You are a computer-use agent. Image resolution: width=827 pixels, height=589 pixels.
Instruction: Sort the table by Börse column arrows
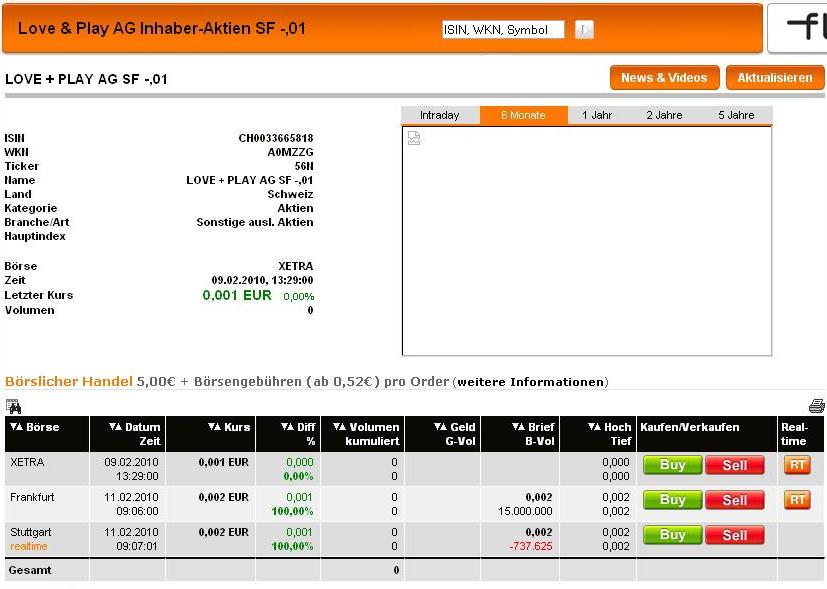tap(16, 427)
